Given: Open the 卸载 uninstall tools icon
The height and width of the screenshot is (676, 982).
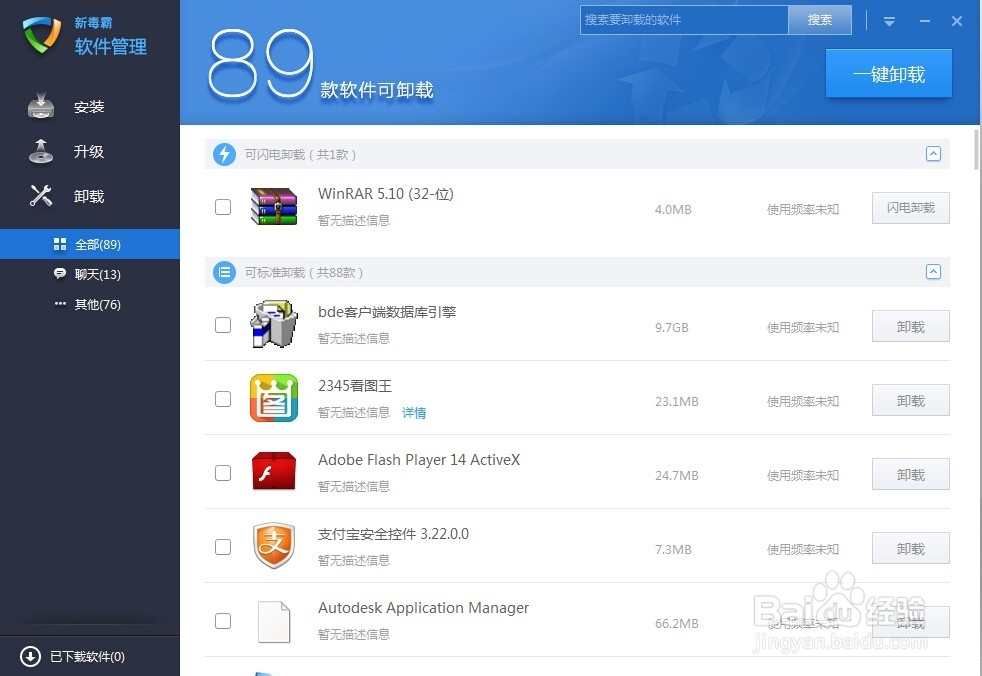Looking at the screenshot, I should coord(41,195).
